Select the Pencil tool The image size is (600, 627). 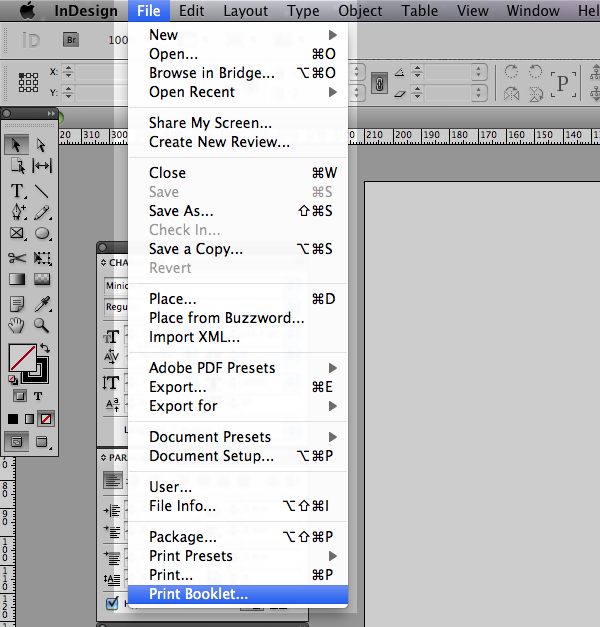point(42,212)
